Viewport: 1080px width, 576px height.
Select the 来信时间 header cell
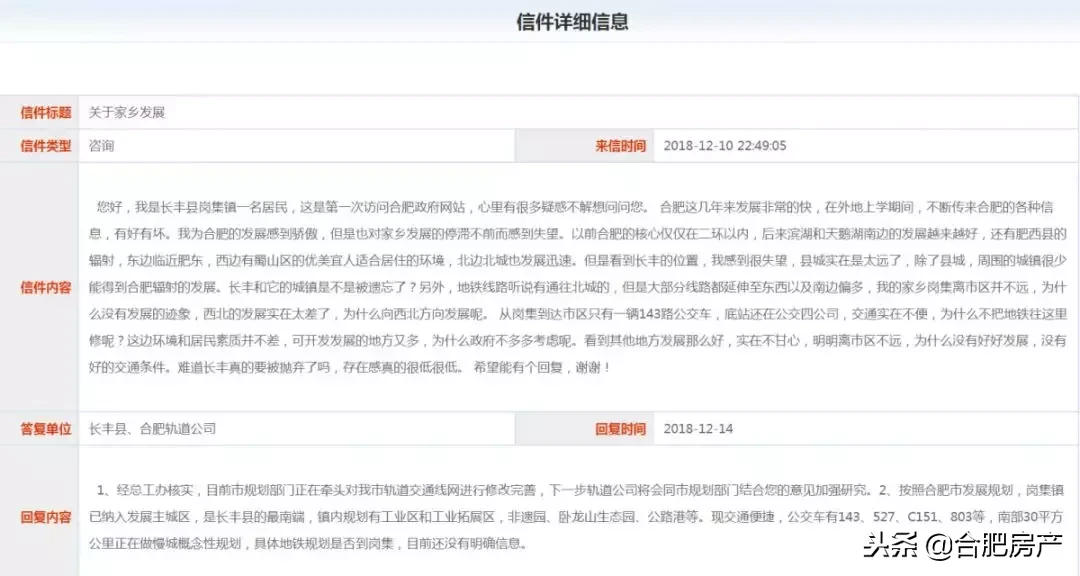point(620,145)
